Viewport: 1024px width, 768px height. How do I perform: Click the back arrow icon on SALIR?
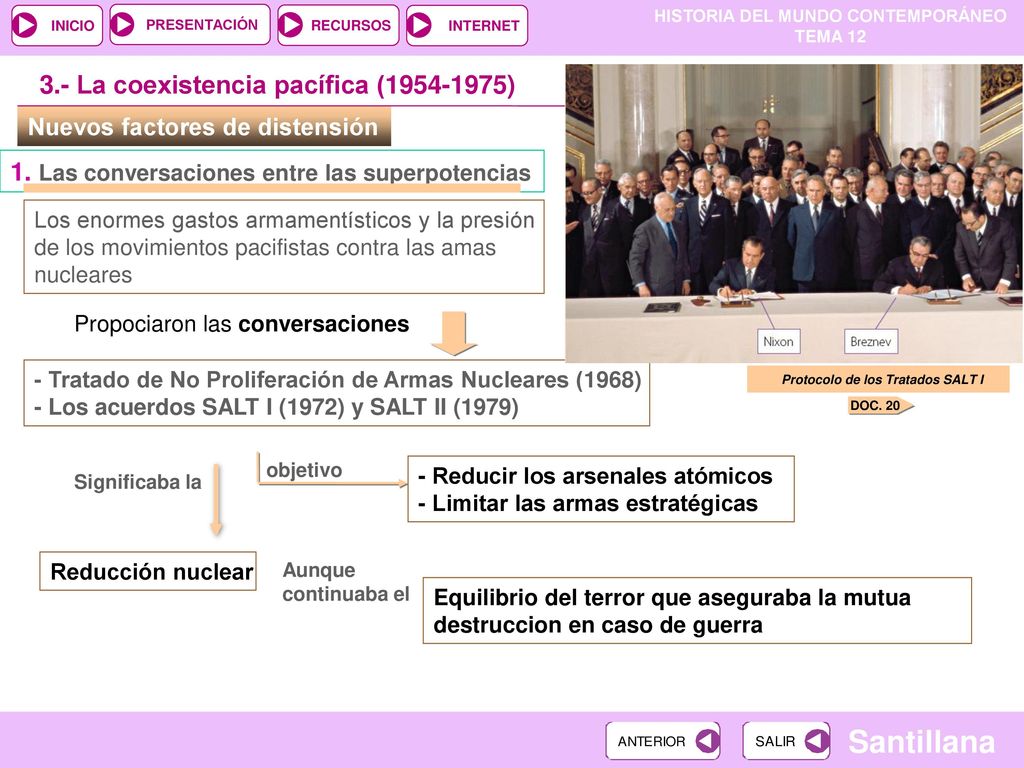pyautogui.click(x=816, y=741)
